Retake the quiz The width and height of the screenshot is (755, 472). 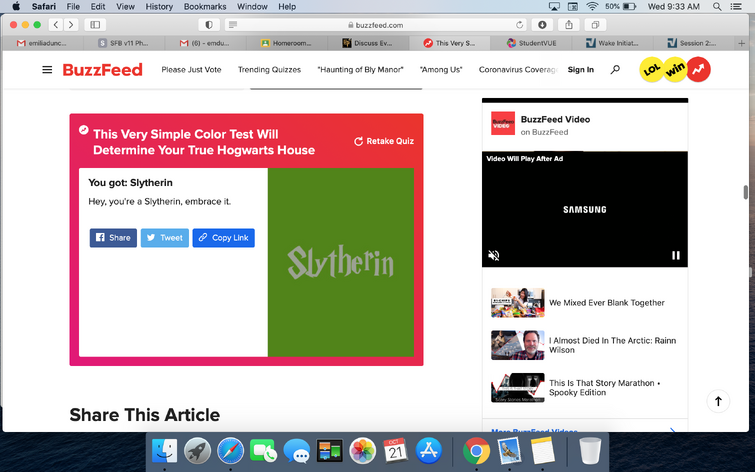[384, 141]
